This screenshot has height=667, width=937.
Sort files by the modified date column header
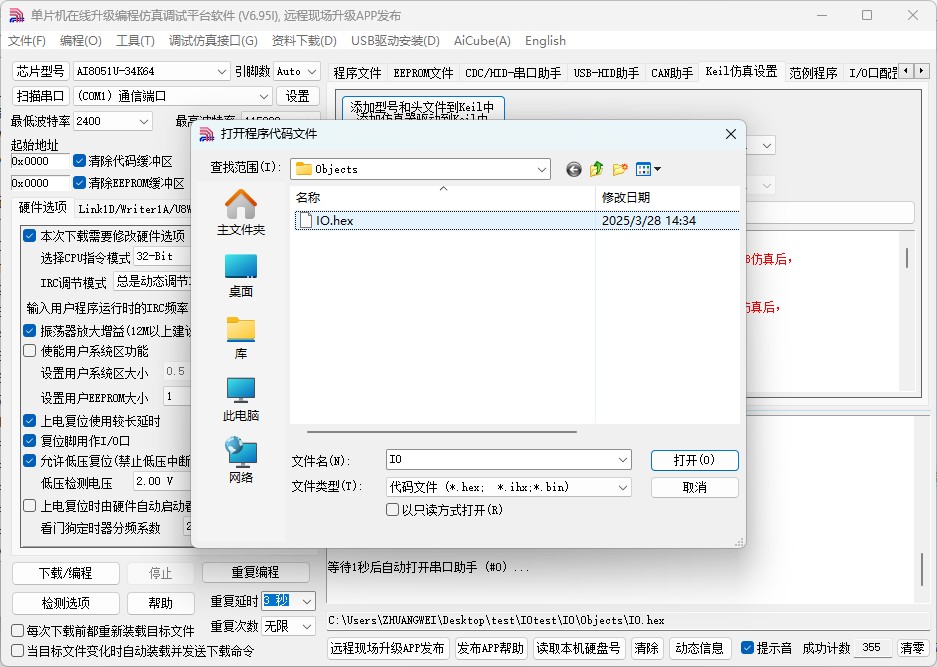(x=667, y=198)
